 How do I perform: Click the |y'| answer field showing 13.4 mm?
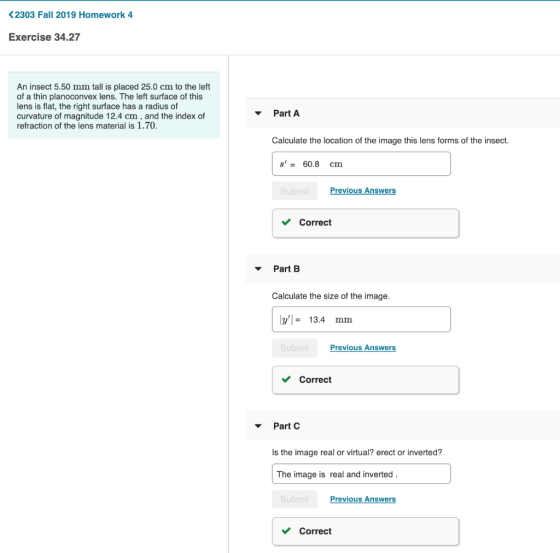[361, 319]
